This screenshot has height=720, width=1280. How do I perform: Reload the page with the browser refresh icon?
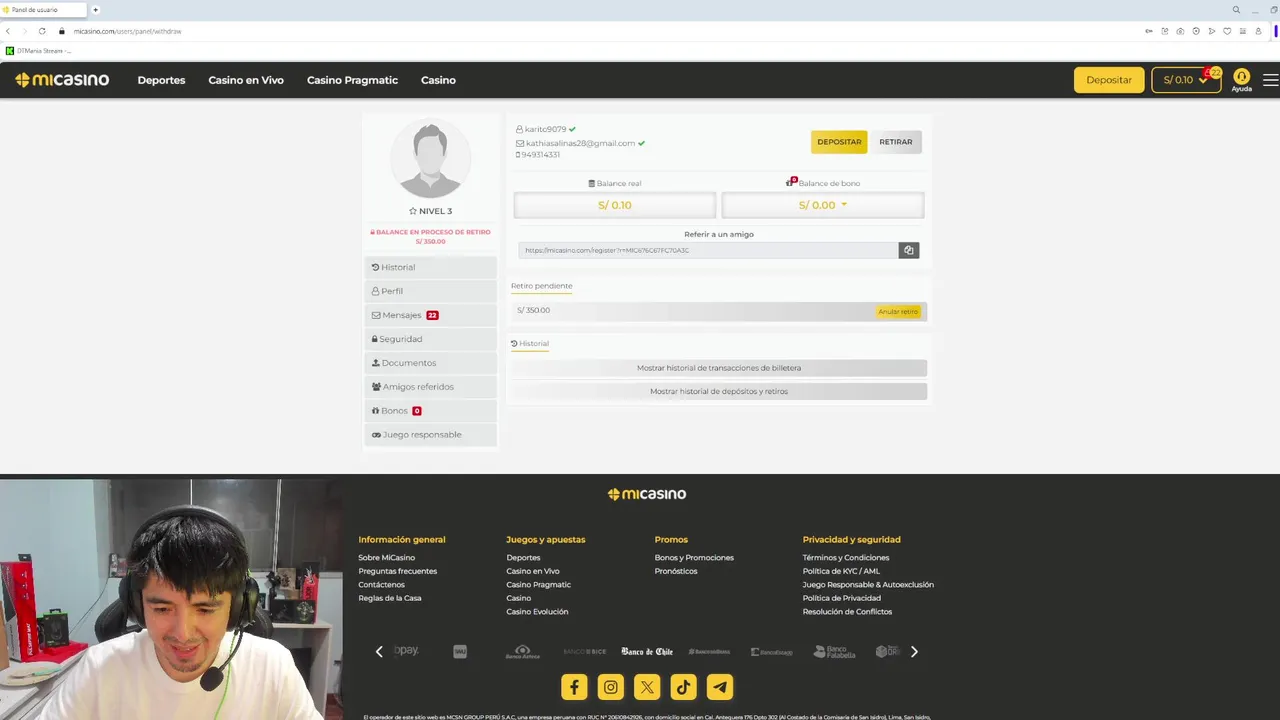42,31
